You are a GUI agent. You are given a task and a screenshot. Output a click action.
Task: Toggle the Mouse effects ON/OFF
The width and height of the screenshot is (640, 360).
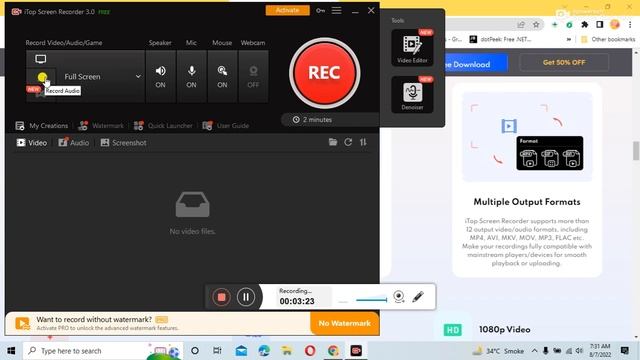222,76
